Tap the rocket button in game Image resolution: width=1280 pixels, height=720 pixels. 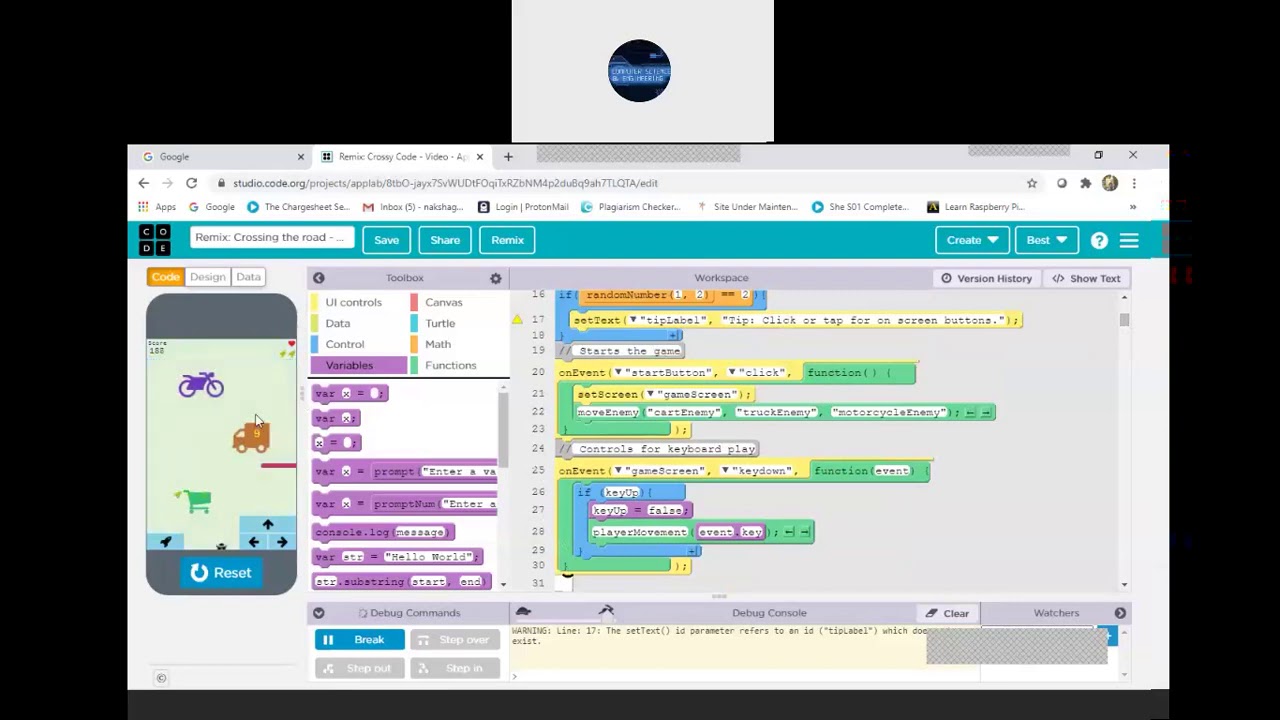click(x=166, y=542)
